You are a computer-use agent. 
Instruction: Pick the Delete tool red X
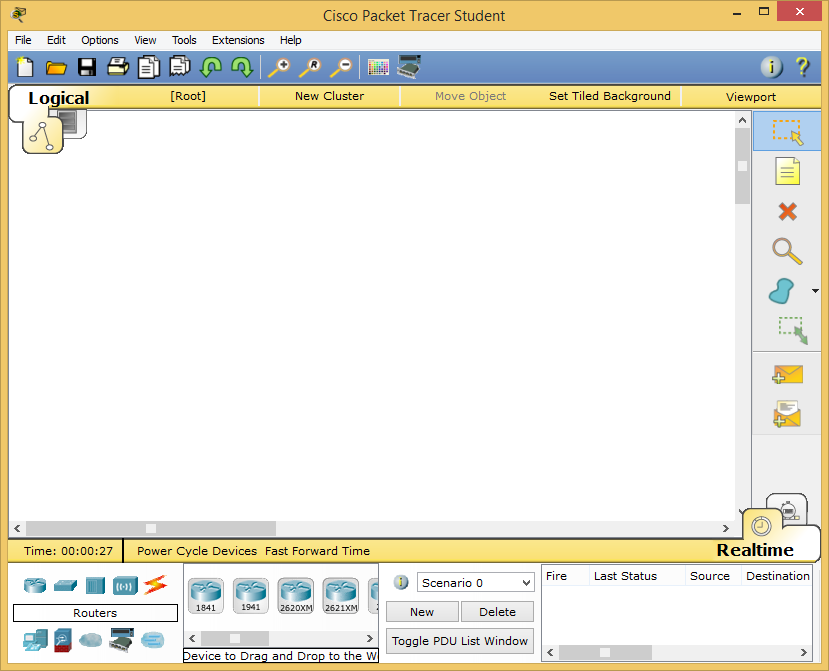[x=787, y=212]
